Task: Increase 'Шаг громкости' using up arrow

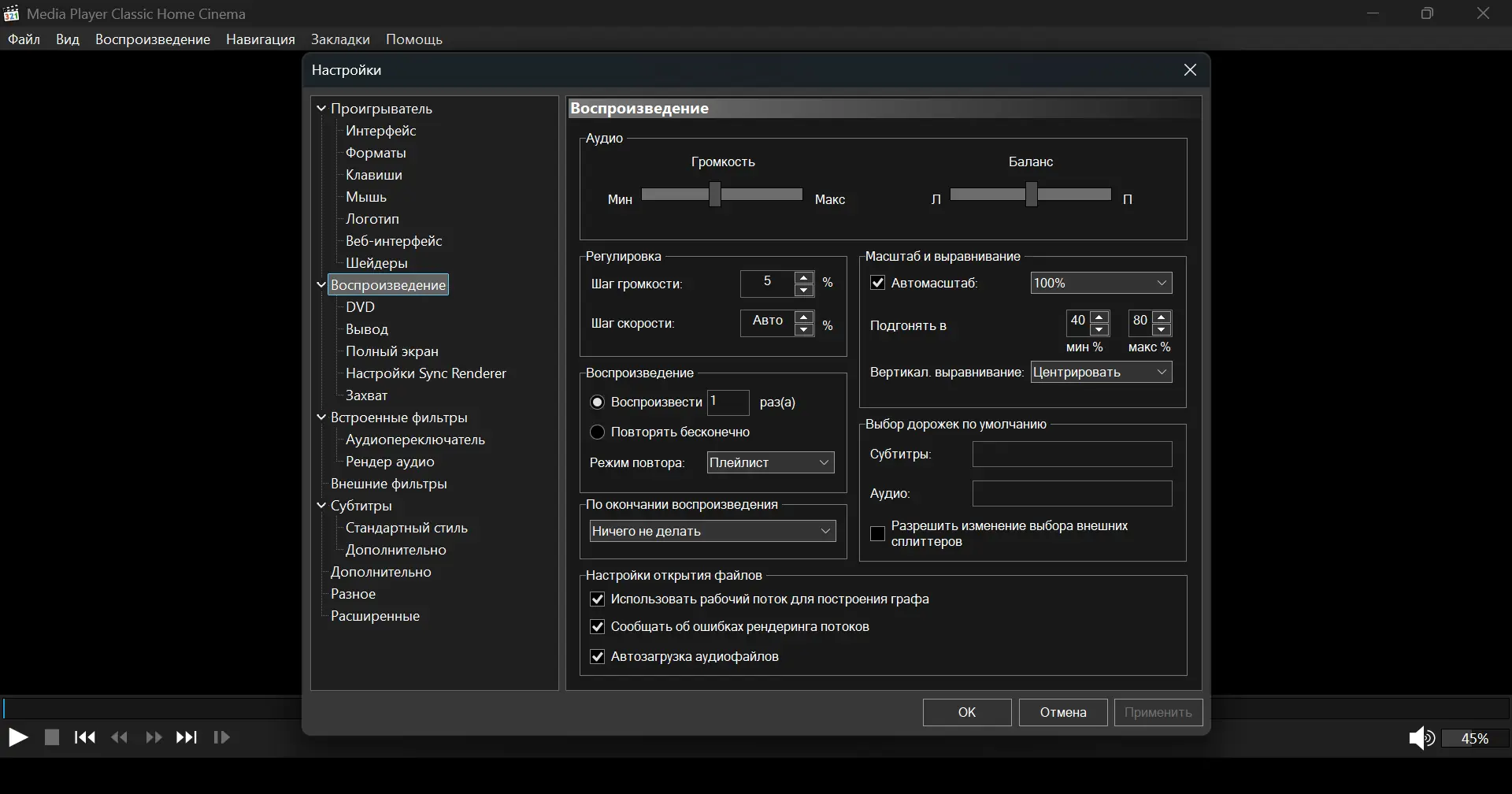Action: pos(804,276)
